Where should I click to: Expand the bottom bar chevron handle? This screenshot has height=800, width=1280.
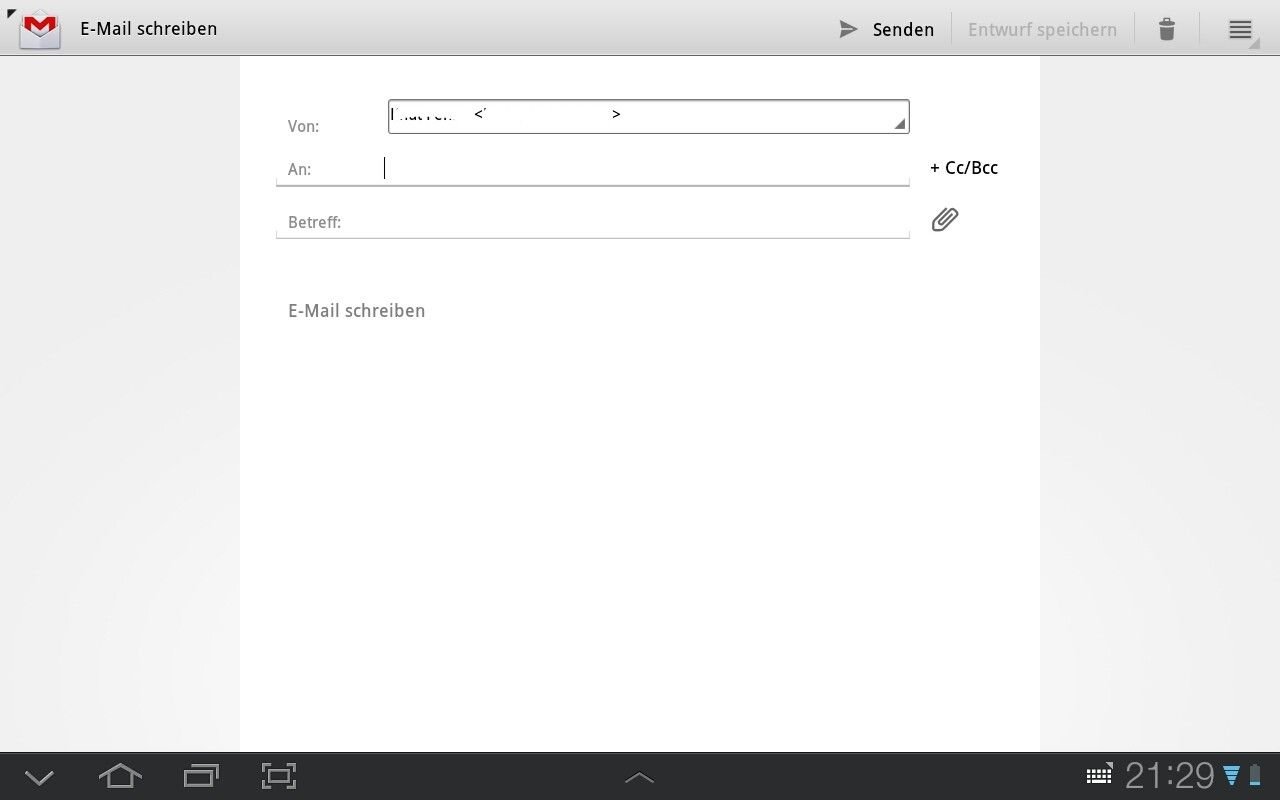coord(639,777)
